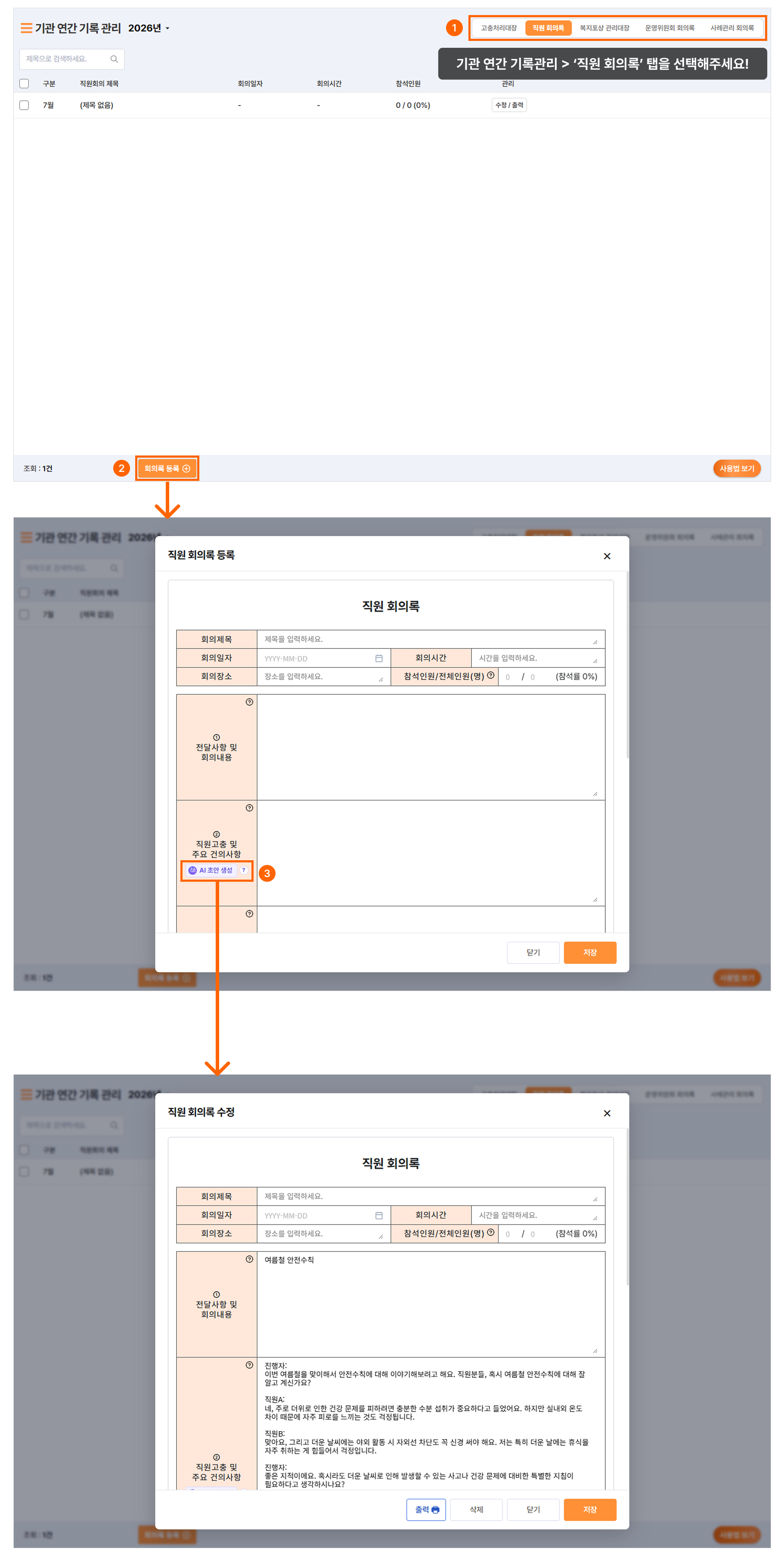The image size is (784, 1556).
Task: Focus the 회의시간 field in the 수정 dialog
Action: (x=538, y=1215)
